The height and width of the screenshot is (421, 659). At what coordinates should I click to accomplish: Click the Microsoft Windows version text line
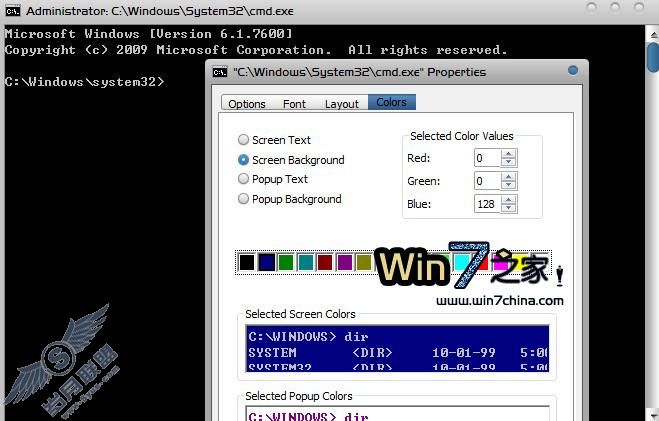(148, 34)
